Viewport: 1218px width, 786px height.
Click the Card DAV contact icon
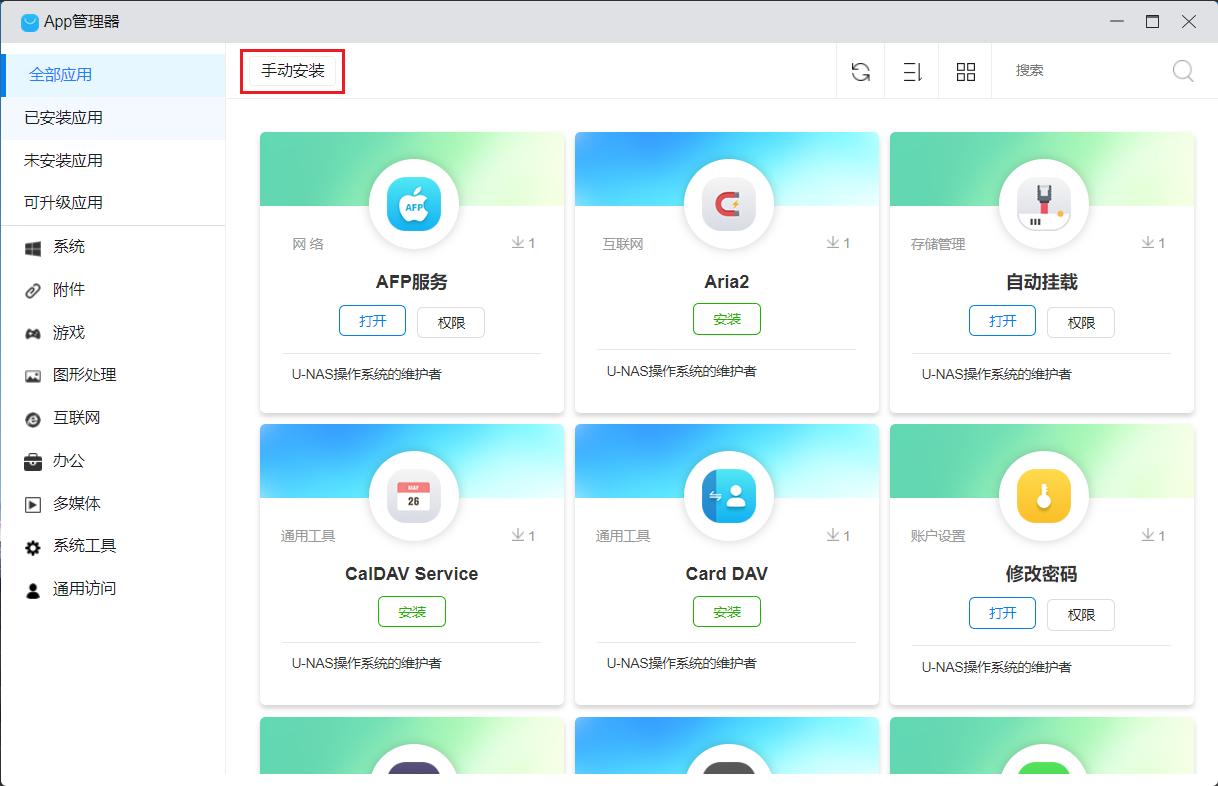click(x=727, y=497)
